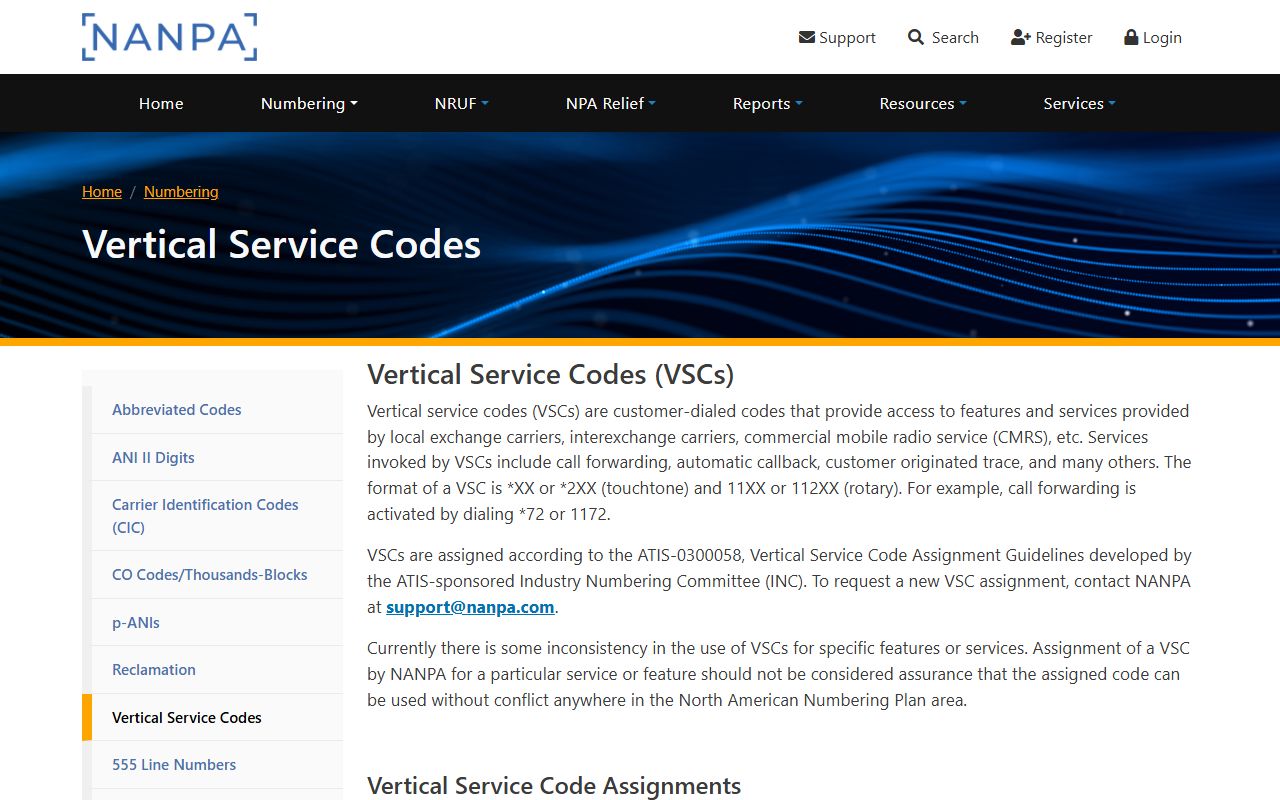Expand the NRUF dropdown menu

[x=462, y=103]
